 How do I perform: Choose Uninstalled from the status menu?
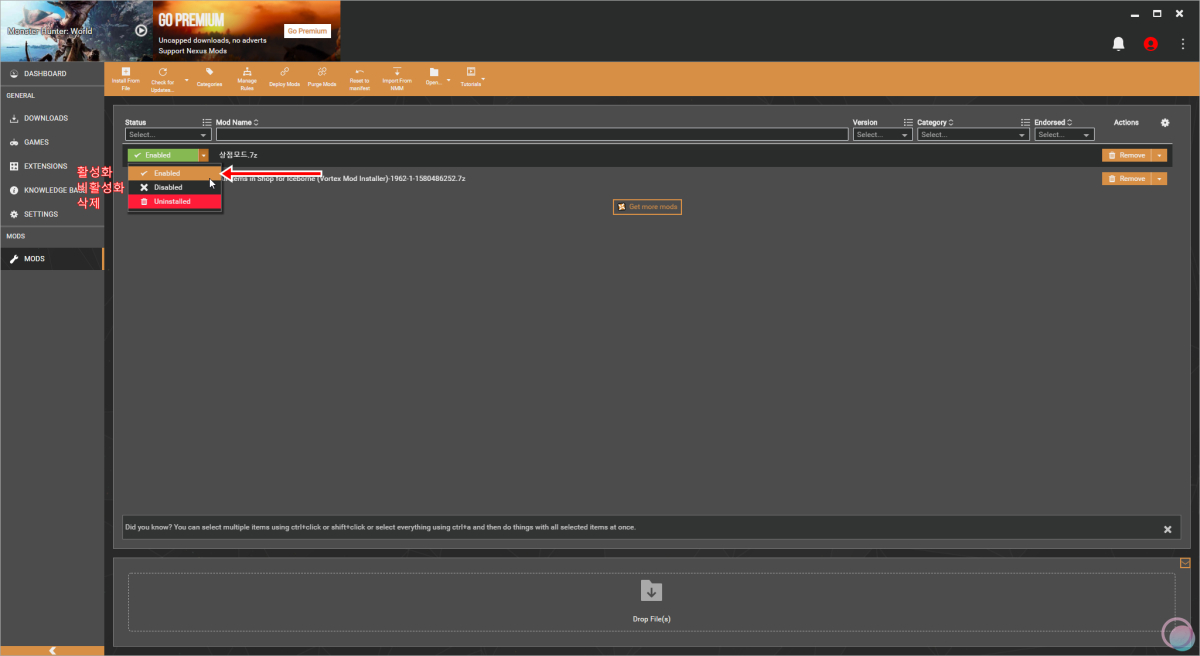(174, 201)
